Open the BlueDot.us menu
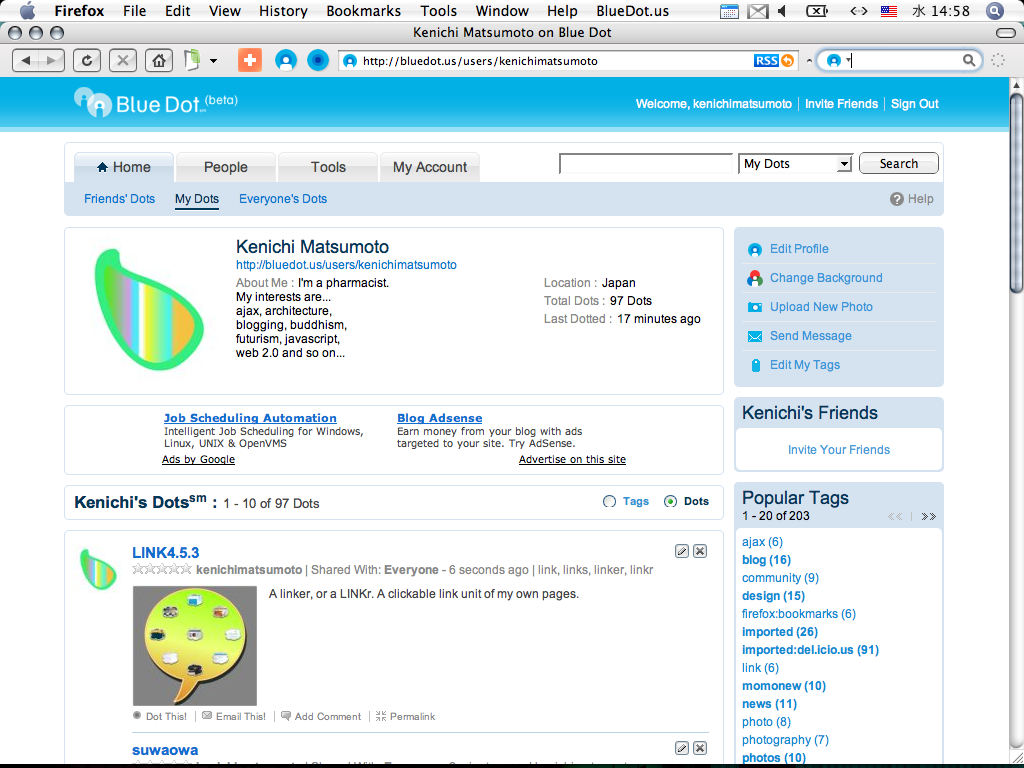This screenshot has height=768, width=1024. [x=633, y=11]
